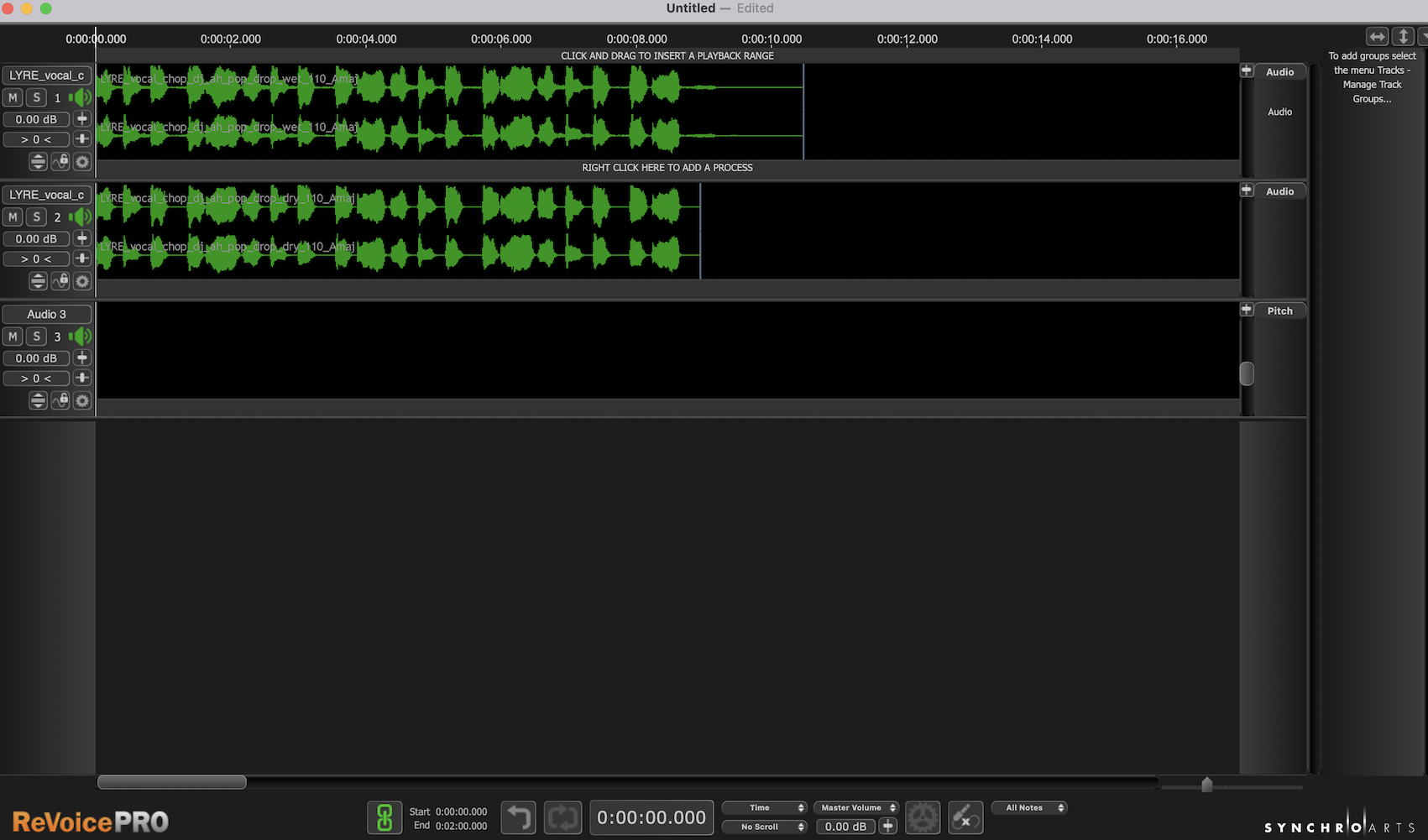Click track 1 0.00 dB volume field

click(36, 119)
